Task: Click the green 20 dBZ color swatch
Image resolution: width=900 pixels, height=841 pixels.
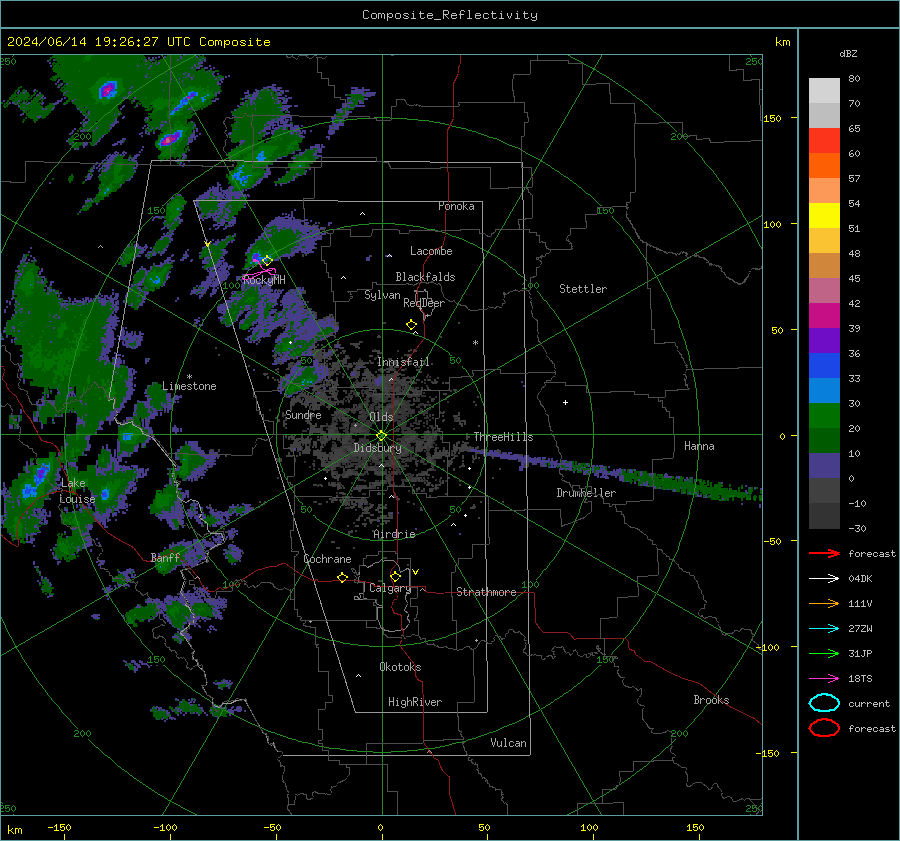Action: click(x=824, y=416)
